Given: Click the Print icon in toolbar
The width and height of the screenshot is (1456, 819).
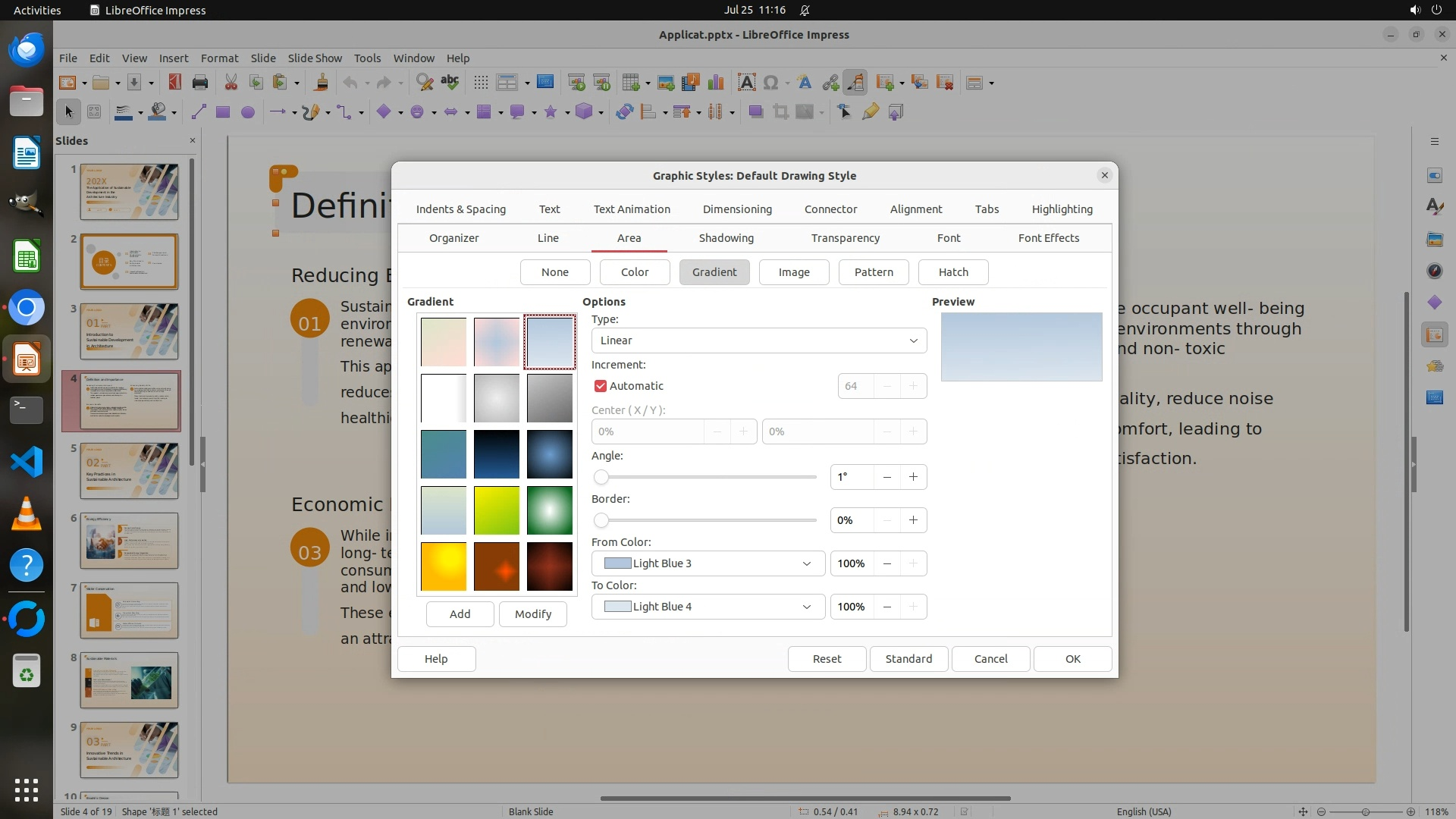Looking at the screenshot, I should 200,83.
